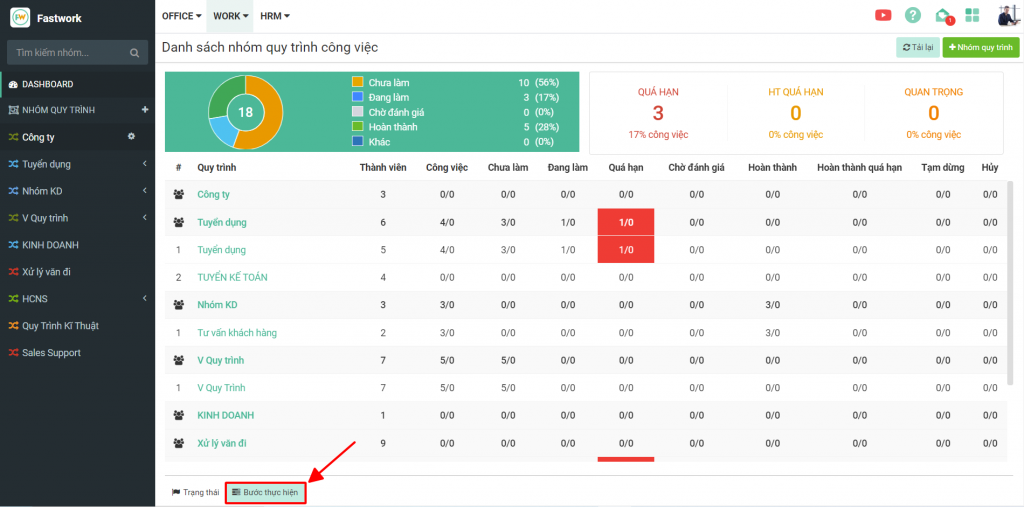Open the user avatar in top right

tap(1006, 15)
